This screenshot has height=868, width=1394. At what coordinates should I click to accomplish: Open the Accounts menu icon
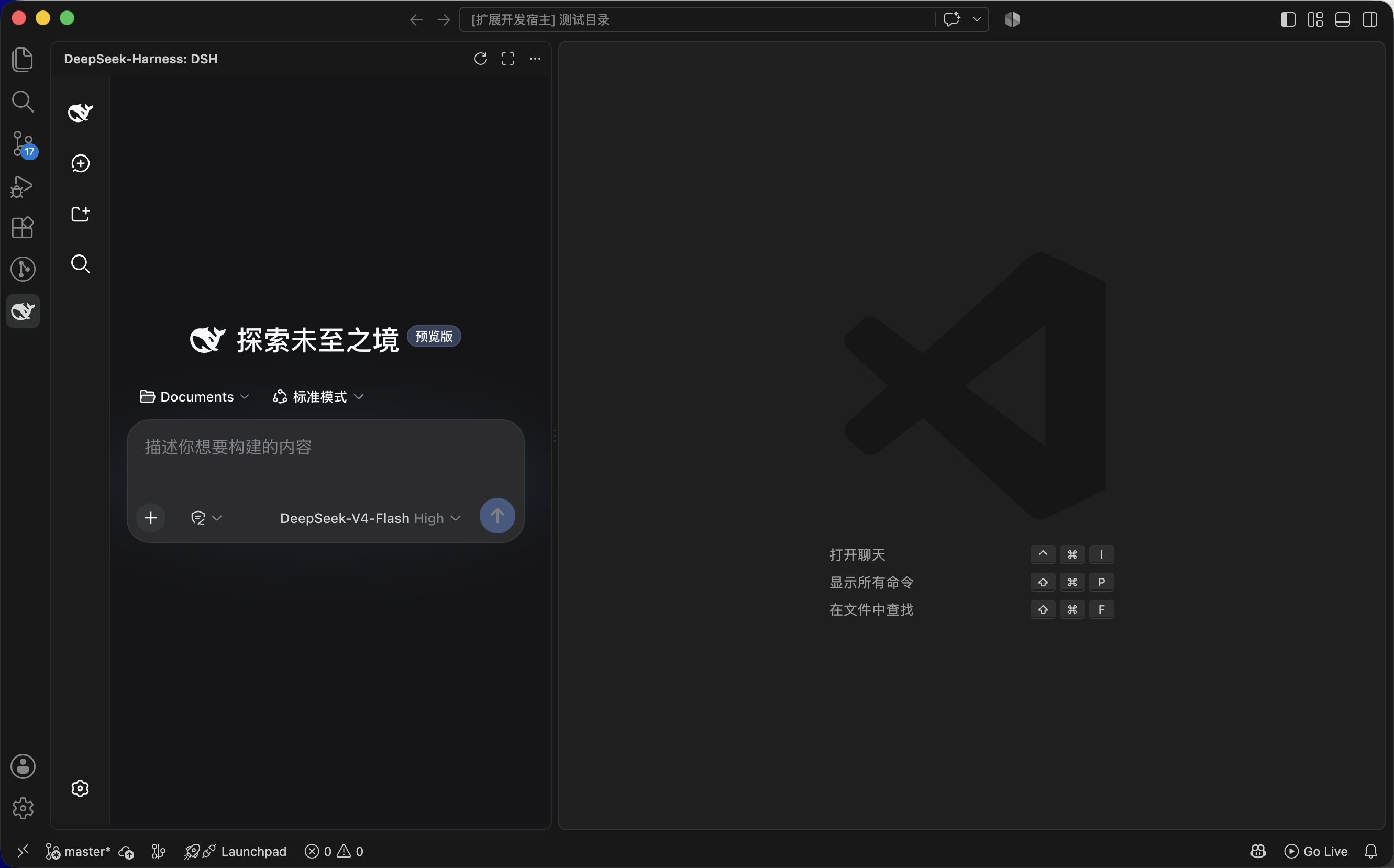(x=23, y=766)
